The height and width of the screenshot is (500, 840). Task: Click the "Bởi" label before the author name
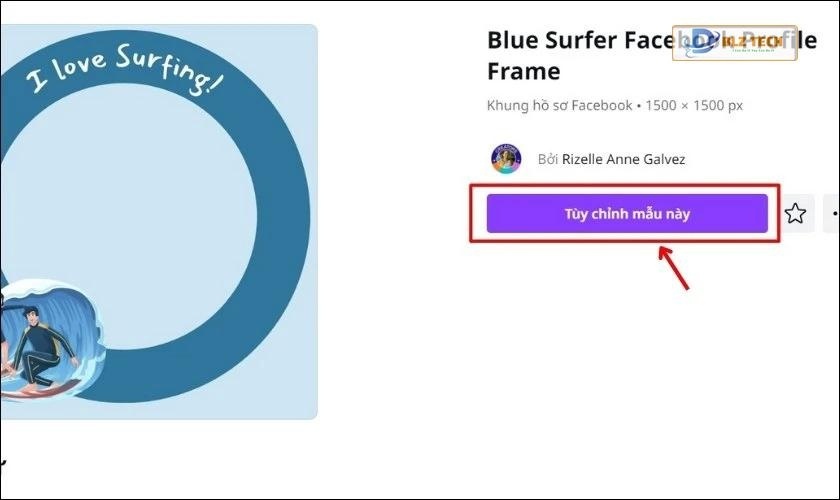point(547,159)
